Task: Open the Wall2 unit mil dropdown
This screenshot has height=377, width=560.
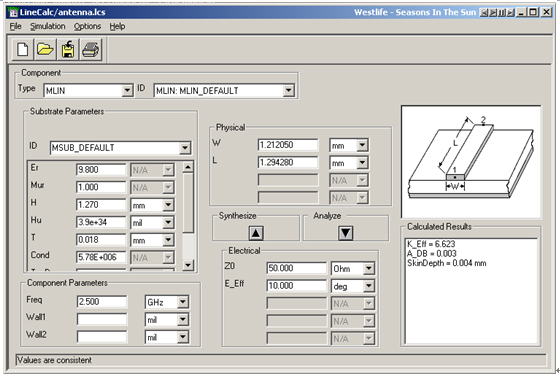Action: pos(182,337)
